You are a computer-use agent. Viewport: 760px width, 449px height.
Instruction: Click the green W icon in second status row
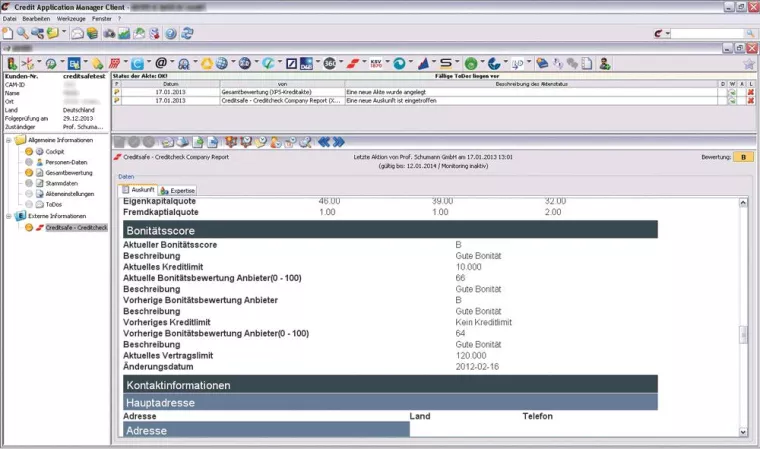point(732,101)
